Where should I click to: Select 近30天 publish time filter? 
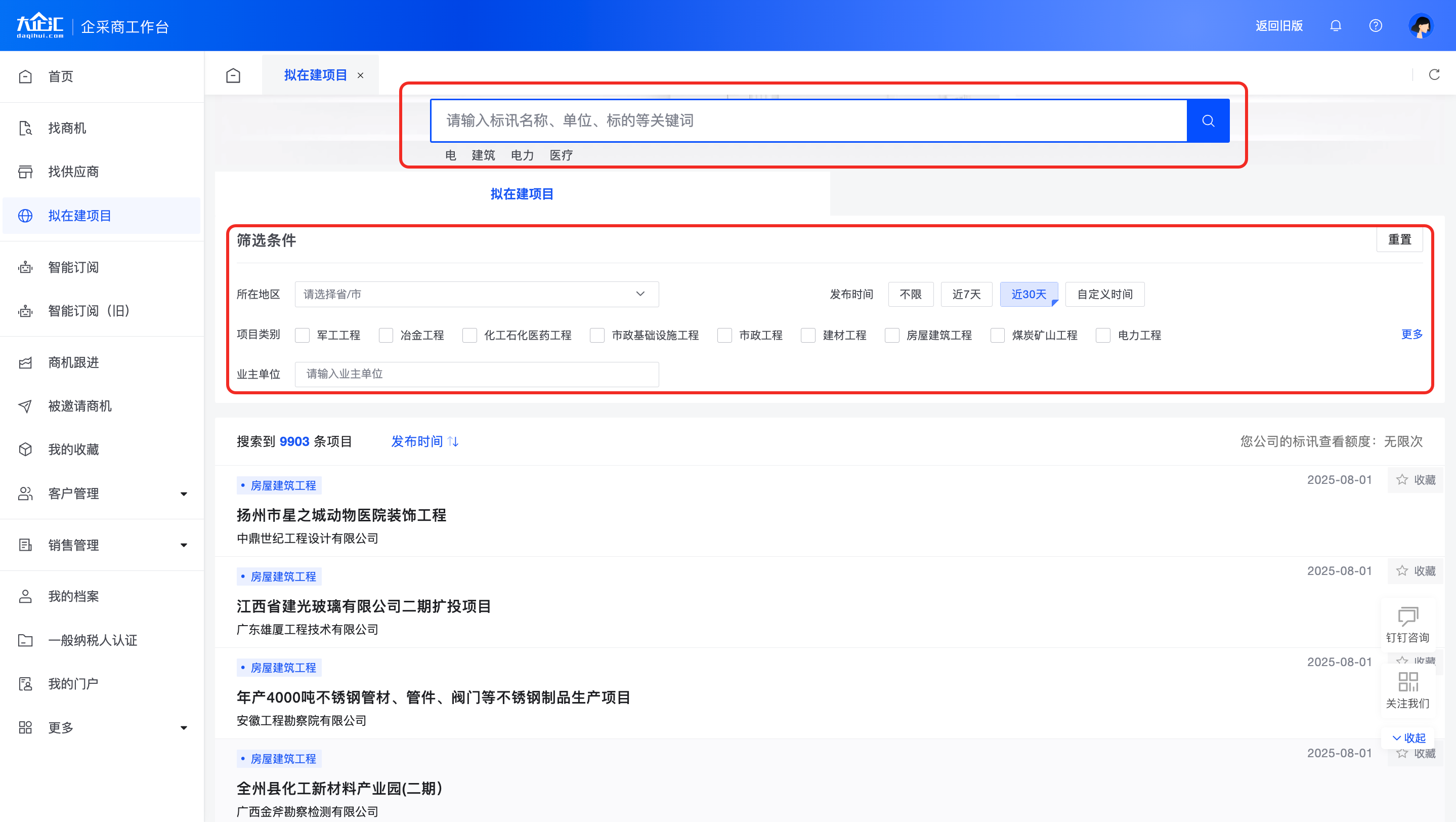tap(1029, 294)
